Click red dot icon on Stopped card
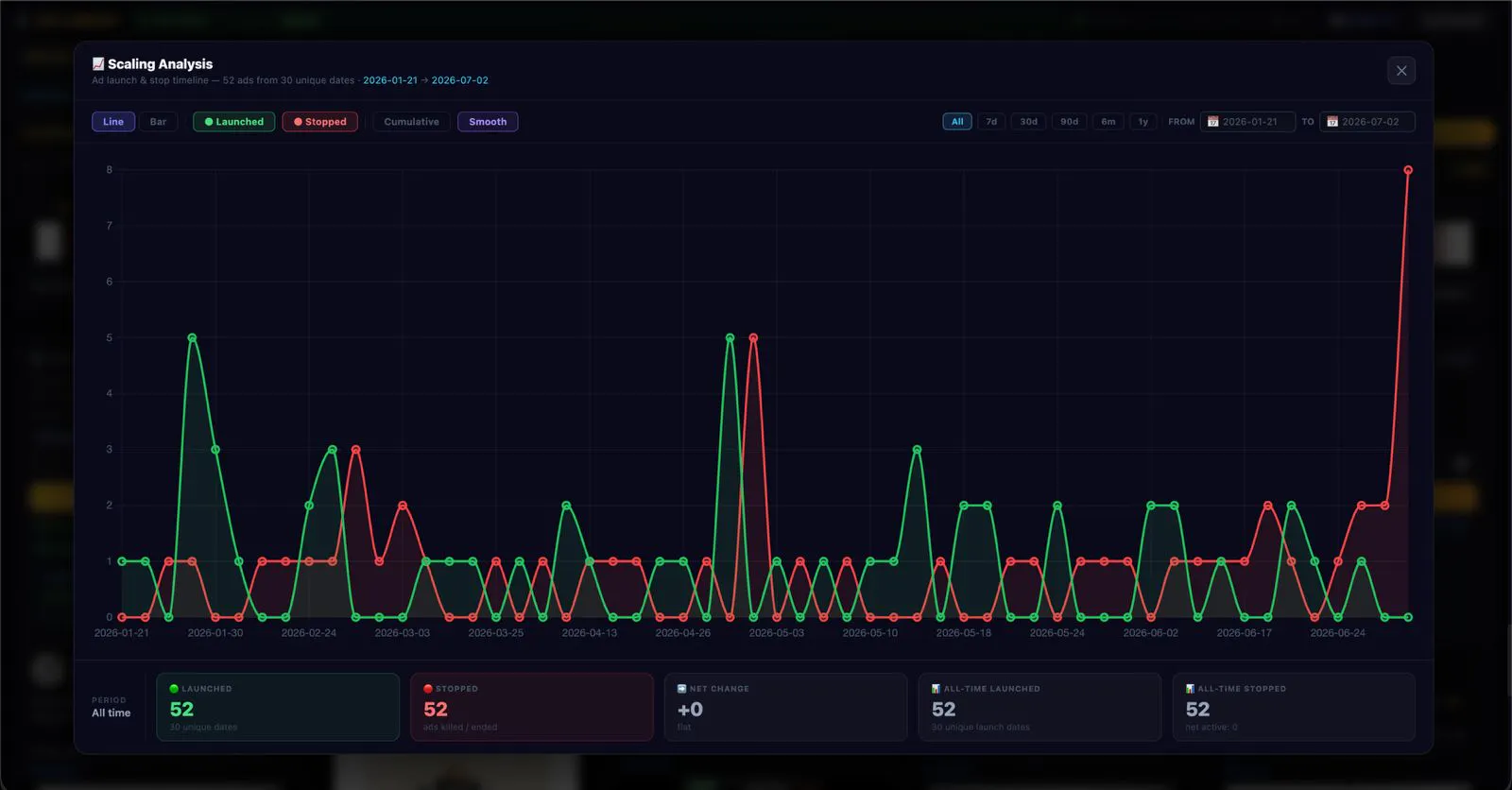This screenshot has width=1512, height=790. [x=428, y=689]
